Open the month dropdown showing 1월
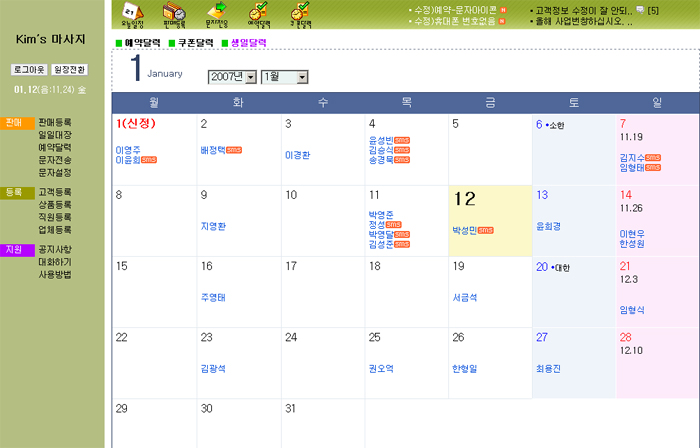Image resolution: width=700 pixels, height=448 pixels. click(284, 77)
